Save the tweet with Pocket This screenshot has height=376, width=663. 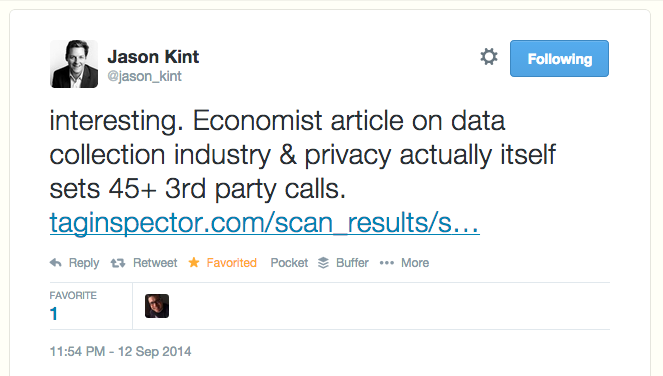coord(289,263)
